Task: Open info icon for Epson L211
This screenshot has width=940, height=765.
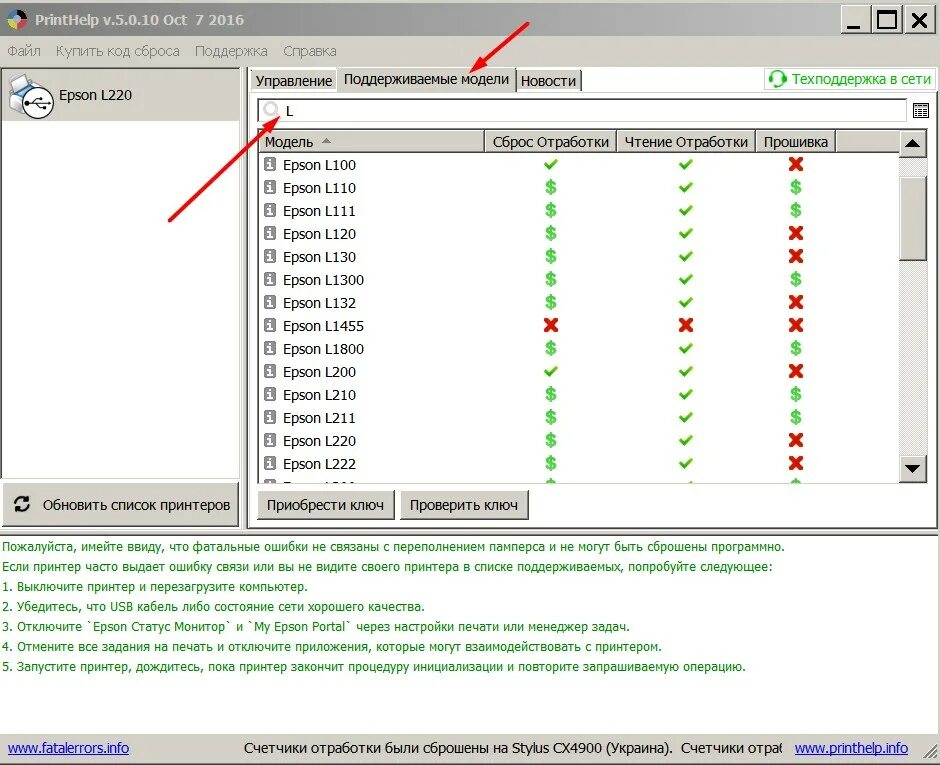Action: pyautogui.click(x=270, y=417)
